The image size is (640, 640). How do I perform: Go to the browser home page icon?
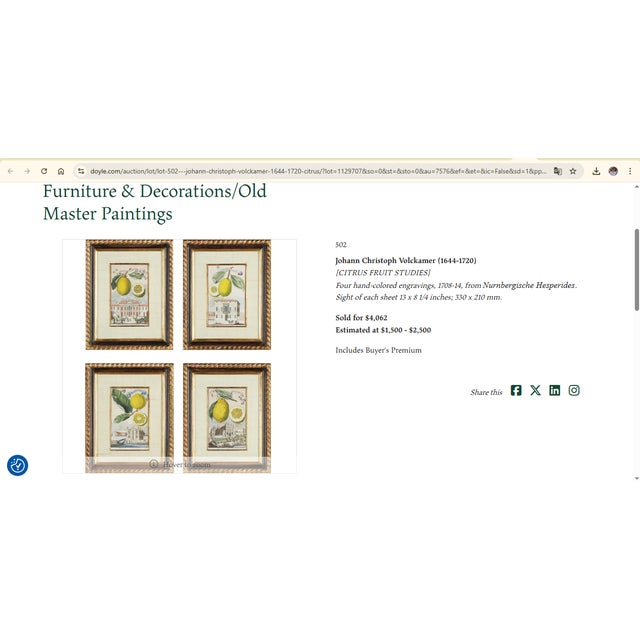click(61, 171)
